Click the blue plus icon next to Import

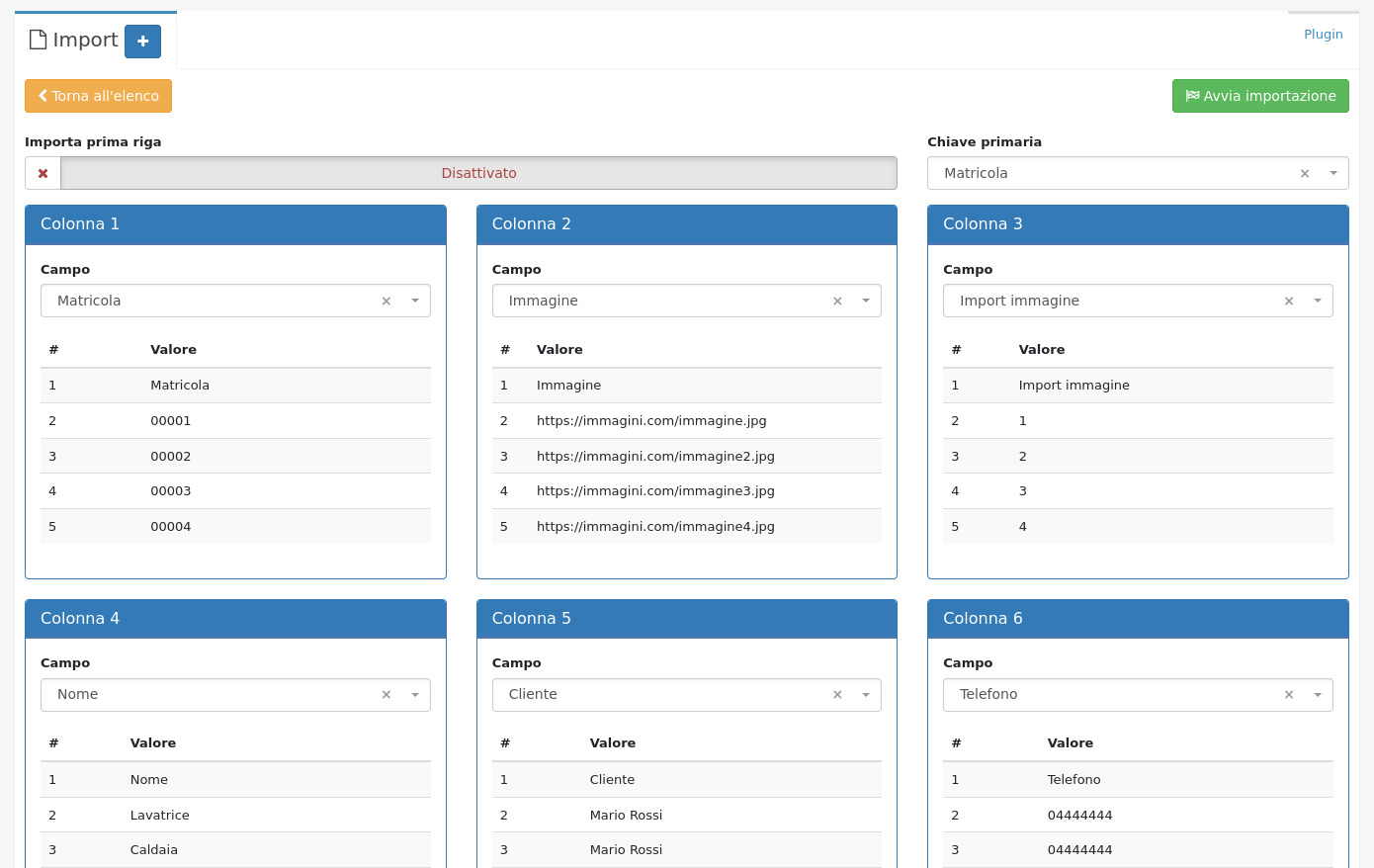tap(142, 42)
